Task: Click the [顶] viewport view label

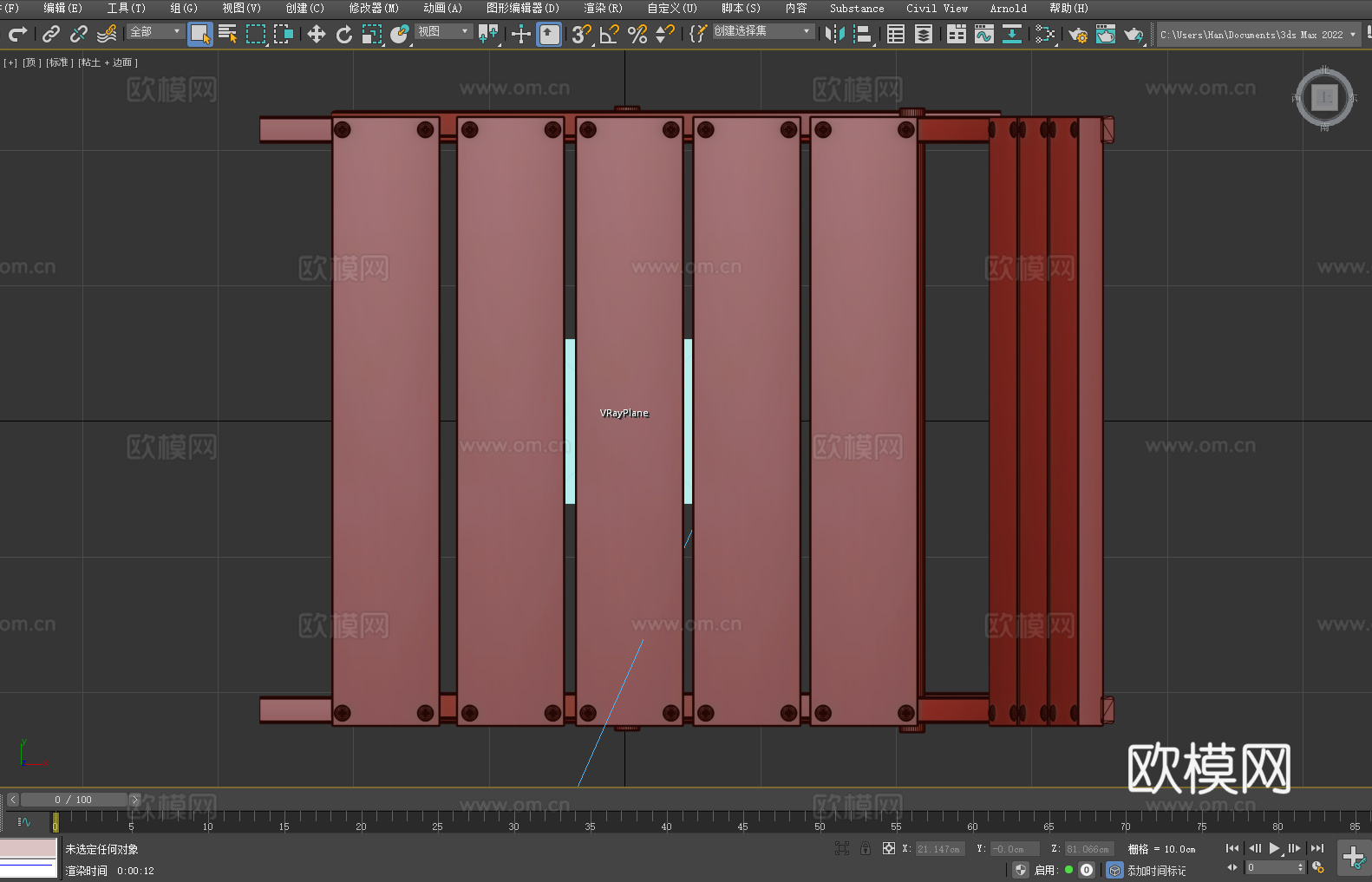Action: pyautogui.click(x=32, y=62)
